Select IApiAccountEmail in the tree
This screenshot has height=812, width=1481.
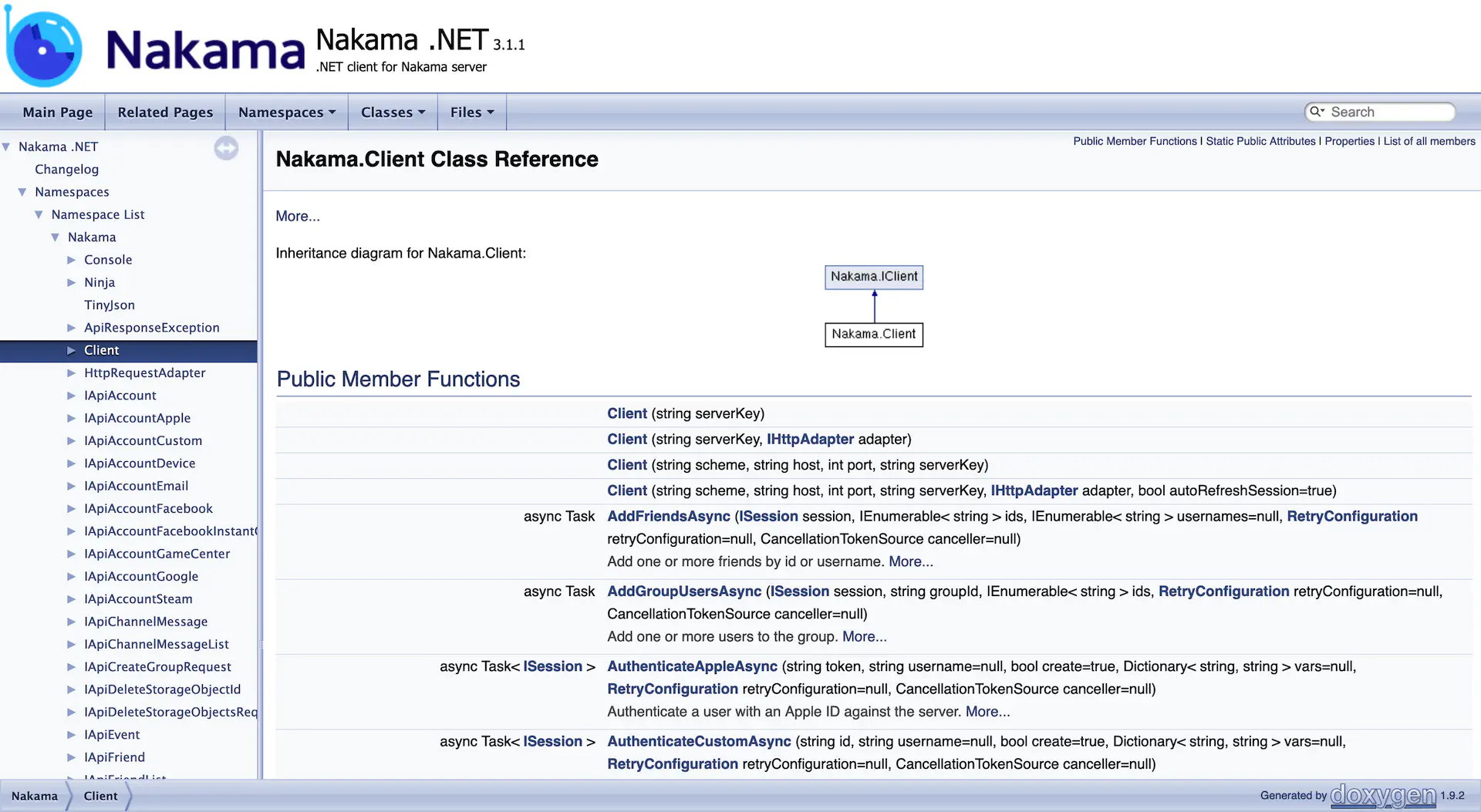point(136,486)
